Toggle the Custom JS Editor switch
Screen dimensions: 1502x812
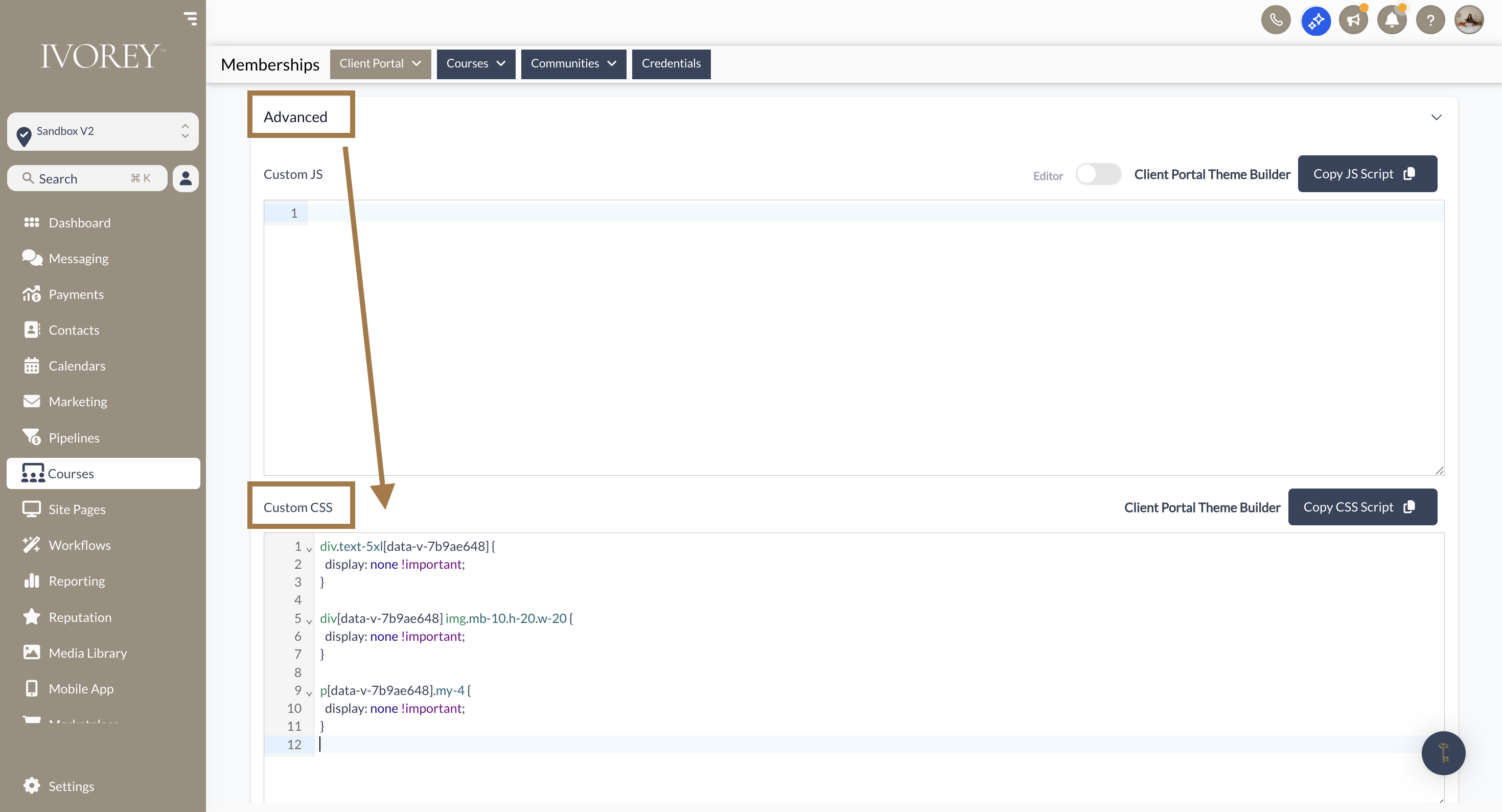click(1097, 174)
